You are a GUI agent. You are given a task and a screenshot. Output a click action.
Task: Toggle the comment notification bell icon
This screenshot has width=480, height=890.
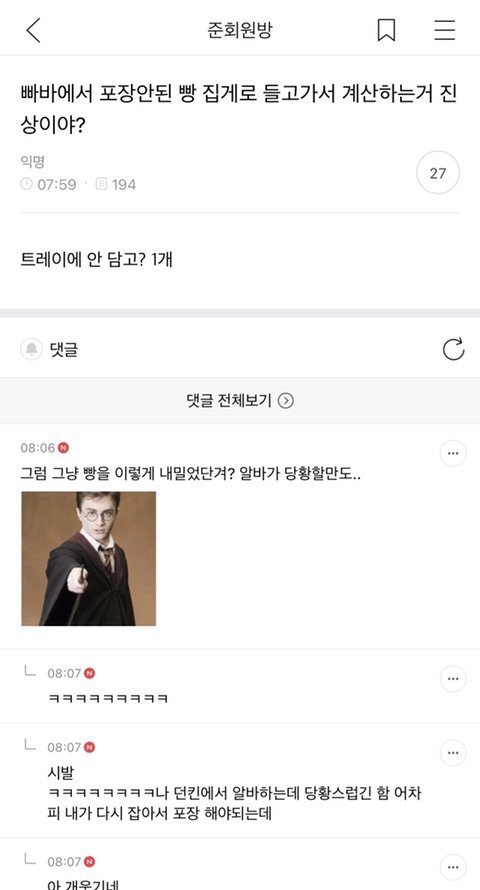(32, 350)
